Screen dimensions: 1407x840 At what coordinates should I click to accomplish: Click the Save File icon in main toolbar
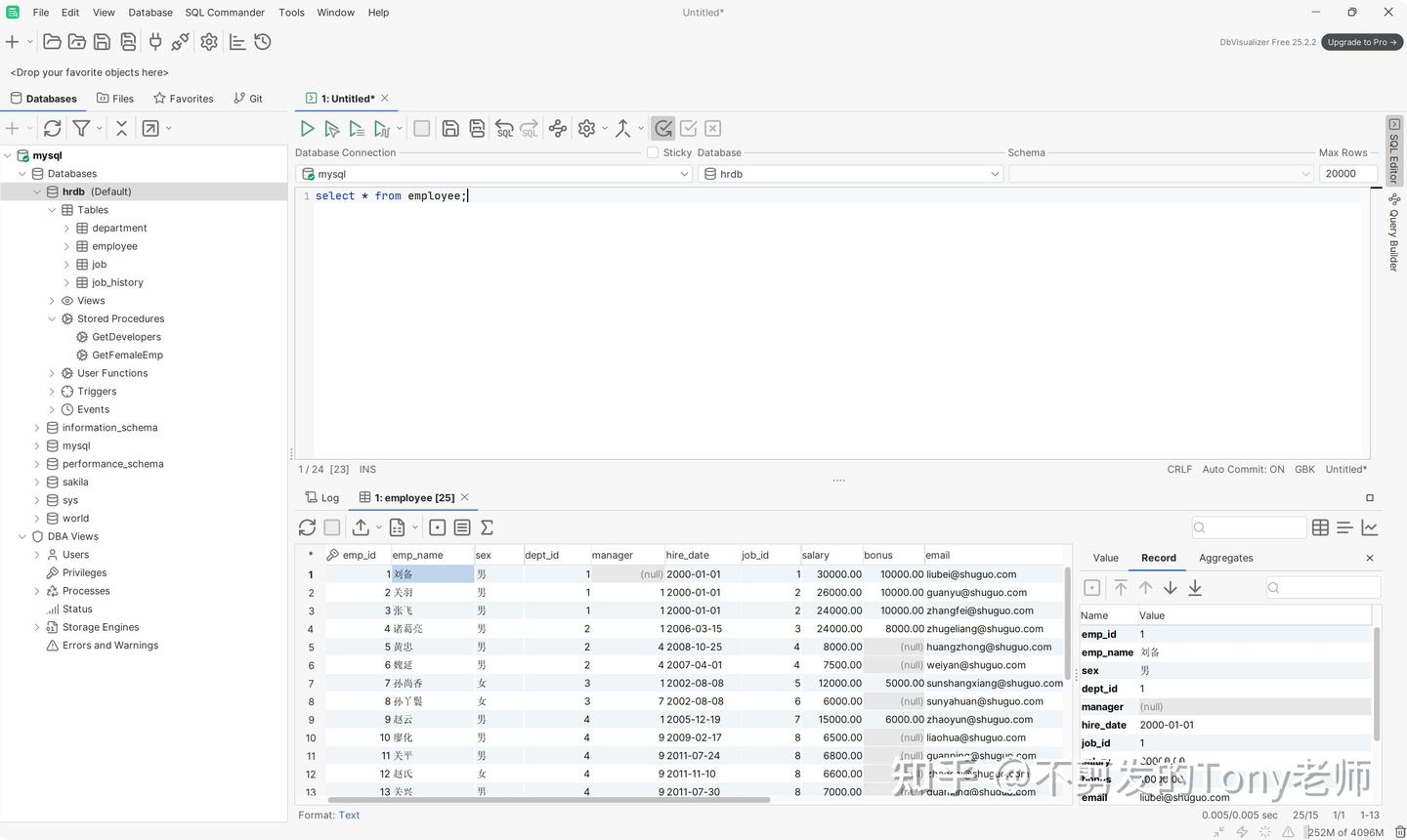(102, 42)
